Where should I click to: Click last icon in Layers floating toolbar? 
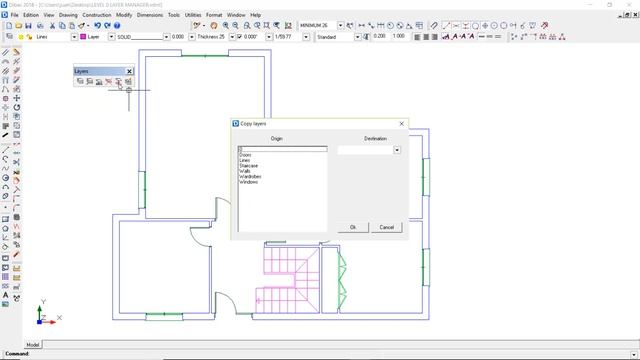128,82
